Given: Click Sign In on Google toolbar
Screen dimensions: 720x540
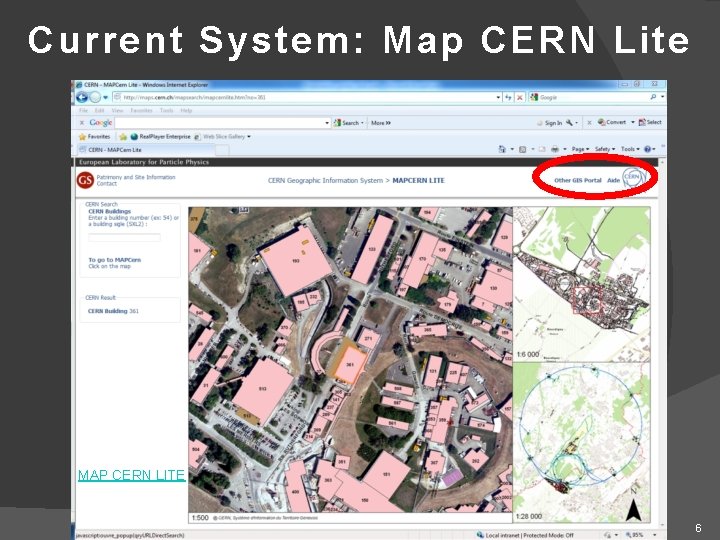Looking at the screenshot, I should (x=549, y=123).
